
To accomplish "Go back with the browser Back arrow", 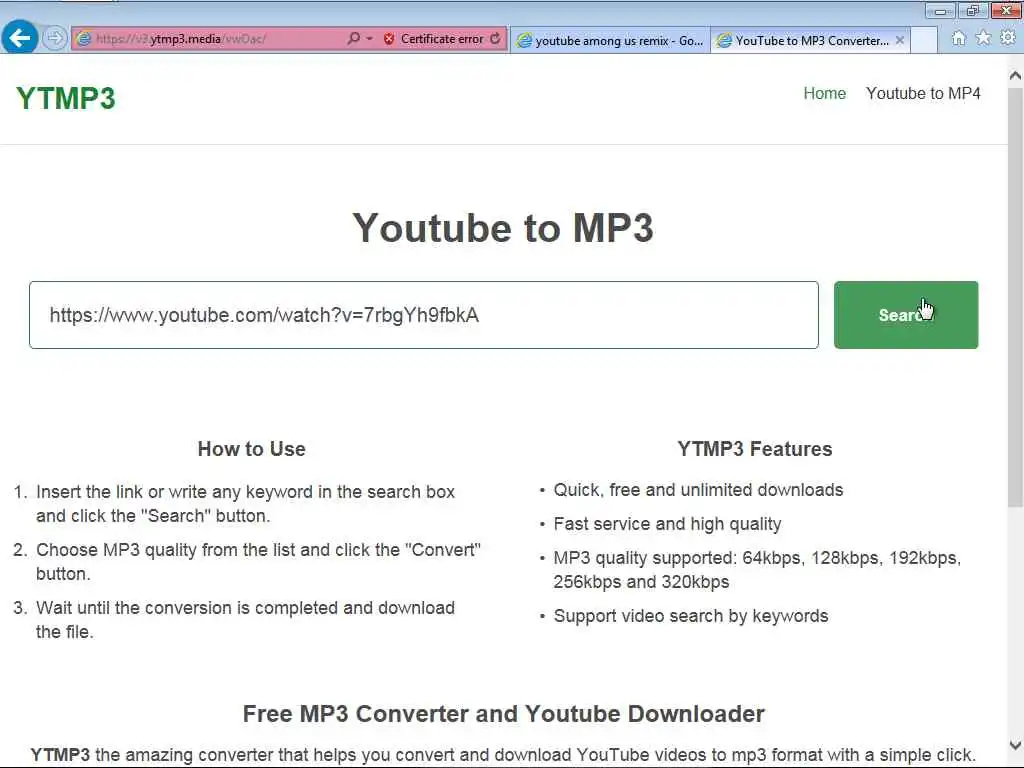I will pos(20,38).
